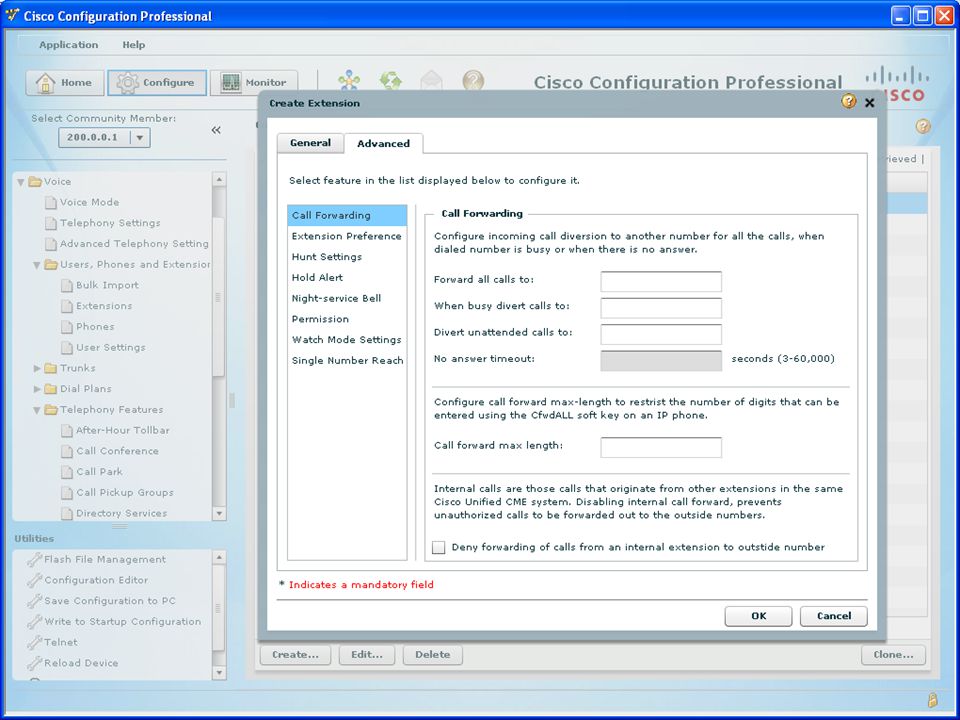Open Reload Device utility
This screenshot has height=720, width=960.
[81, 663]
